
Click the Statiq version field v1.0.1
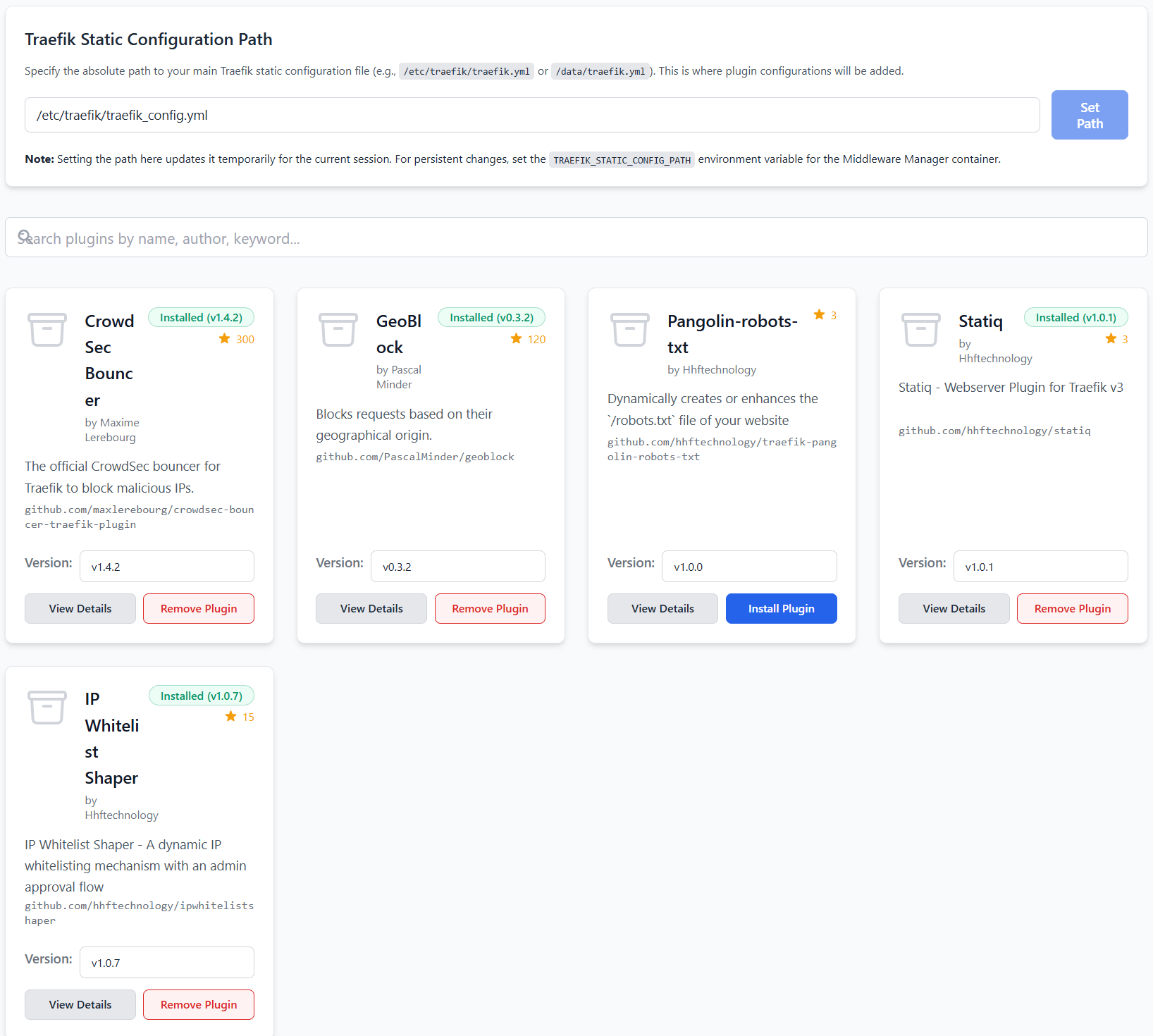[1041, 567]
